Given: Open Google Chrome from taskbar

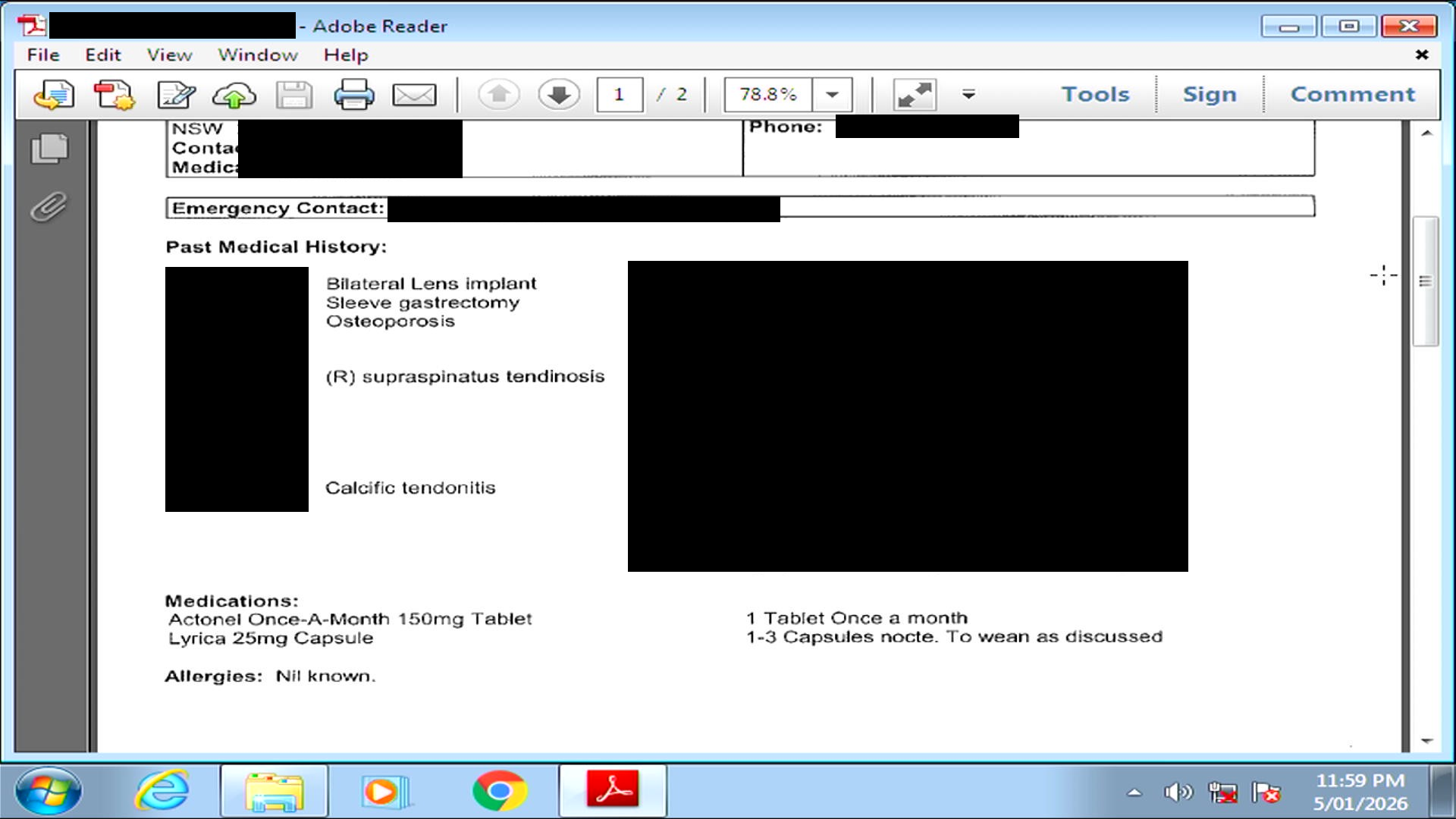Looking at the screenshot, I should 499,791.
